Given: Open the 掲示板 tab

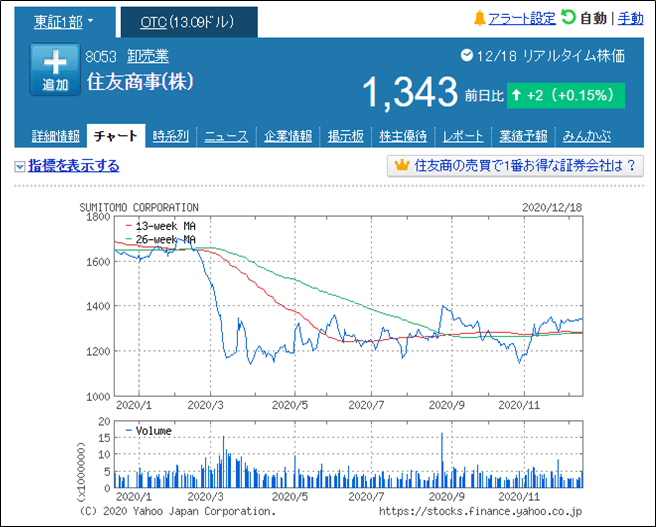Looking at the screenshot, I should 346,136.
